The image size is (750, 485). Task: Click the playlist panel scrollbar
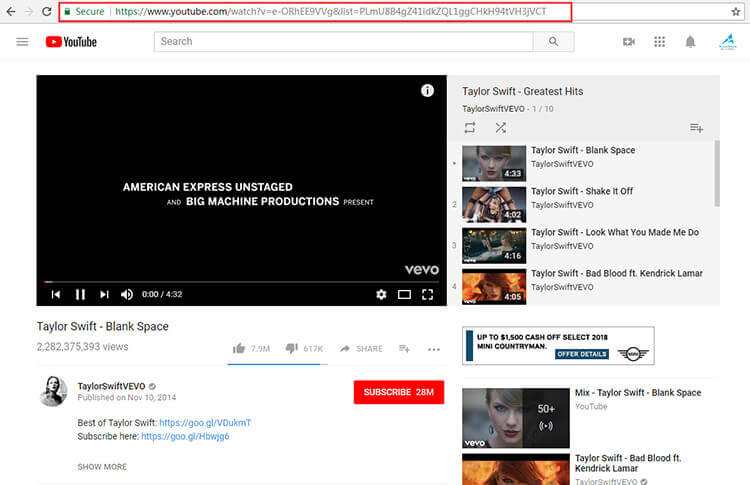click(717, 173)
